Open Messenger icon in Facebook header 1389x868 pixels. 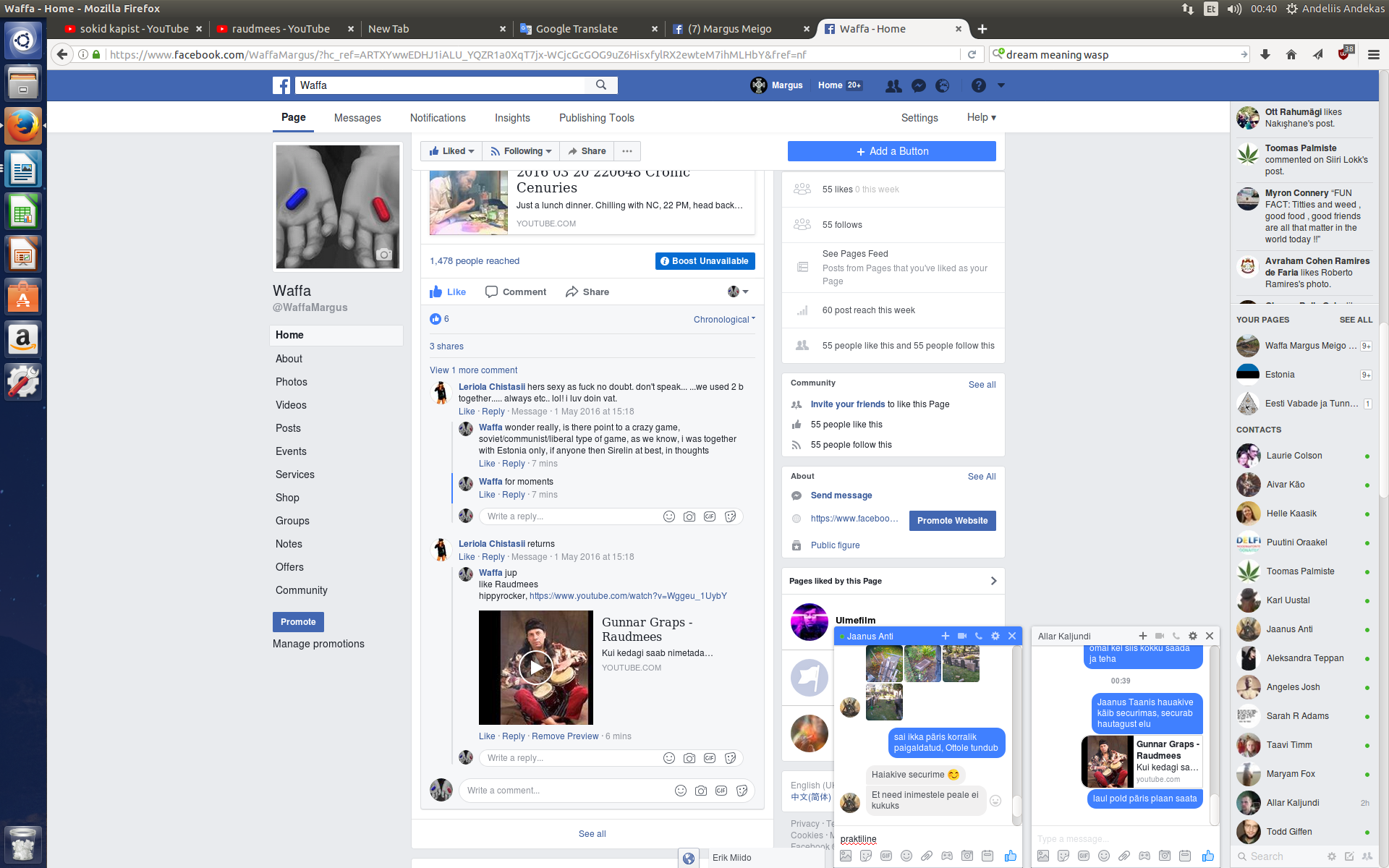click(x=919, y=85)
